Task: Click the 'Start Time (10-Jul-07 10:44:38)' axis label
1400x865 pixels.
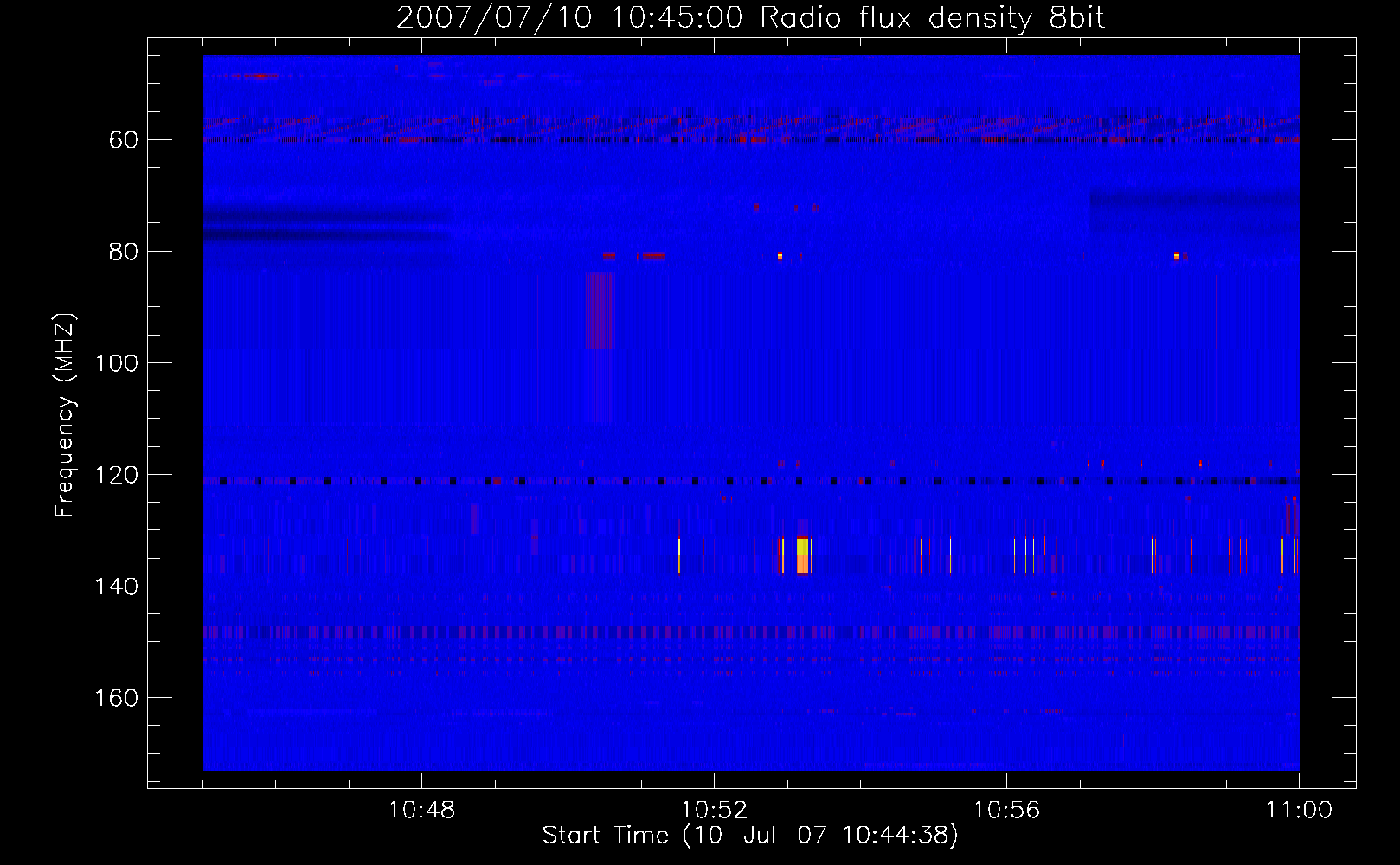Action: point(750,836)
